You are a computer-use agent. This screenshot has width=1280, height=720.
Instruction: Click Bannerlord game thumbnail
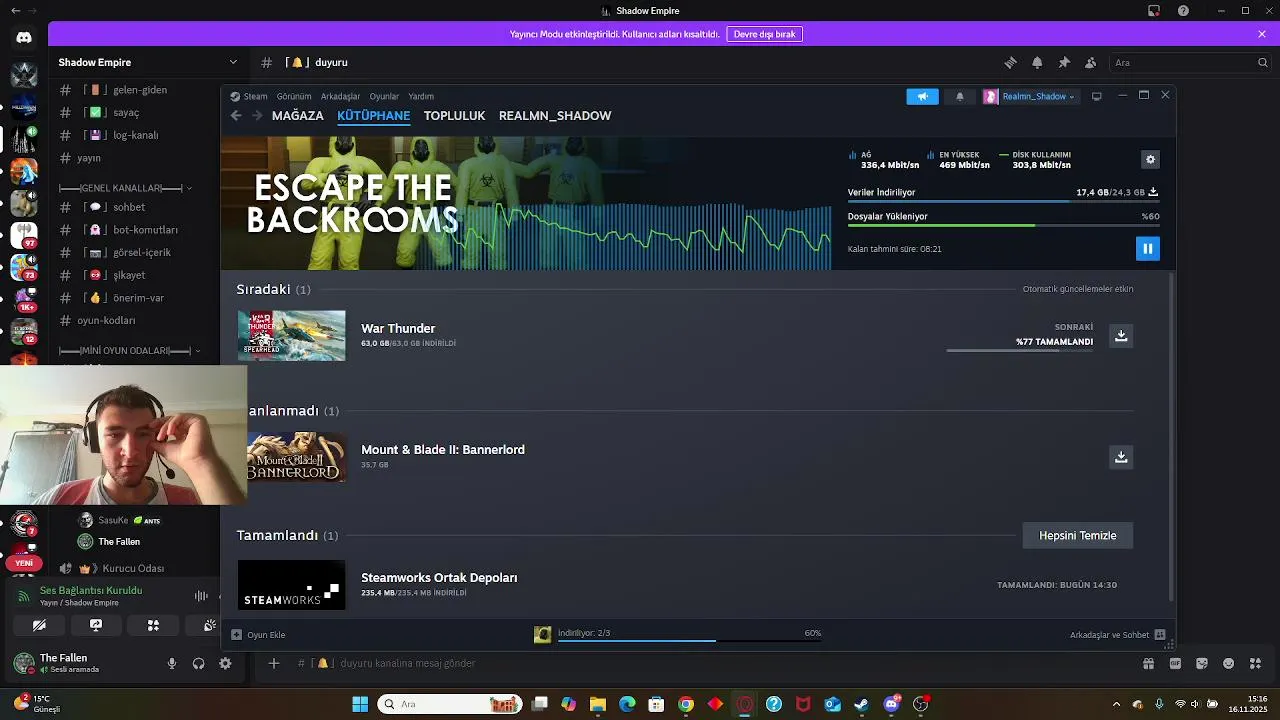tap(296, 457)
